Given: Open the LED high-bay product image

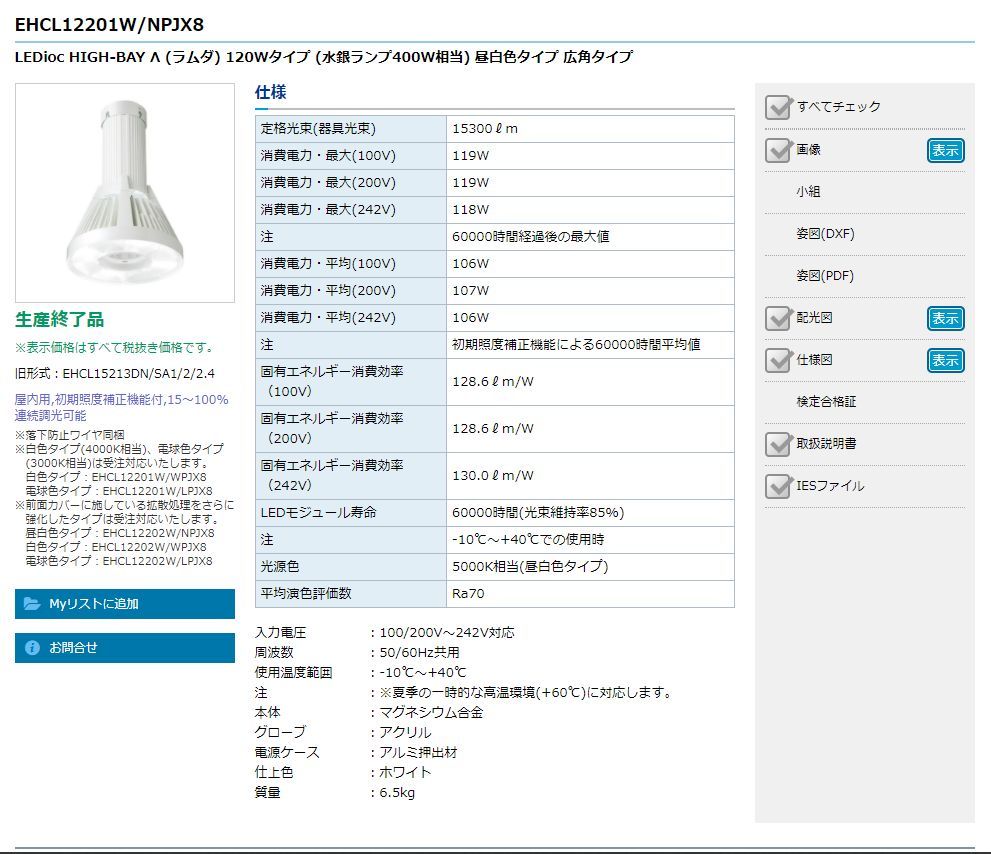Looking at the screenshot, I should click(x=125, y=193).
